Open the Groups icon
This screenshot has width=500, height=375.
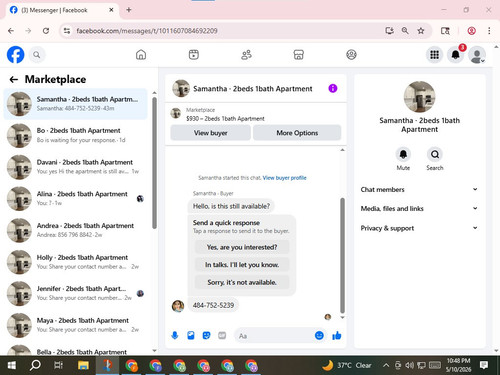[351, 55]
